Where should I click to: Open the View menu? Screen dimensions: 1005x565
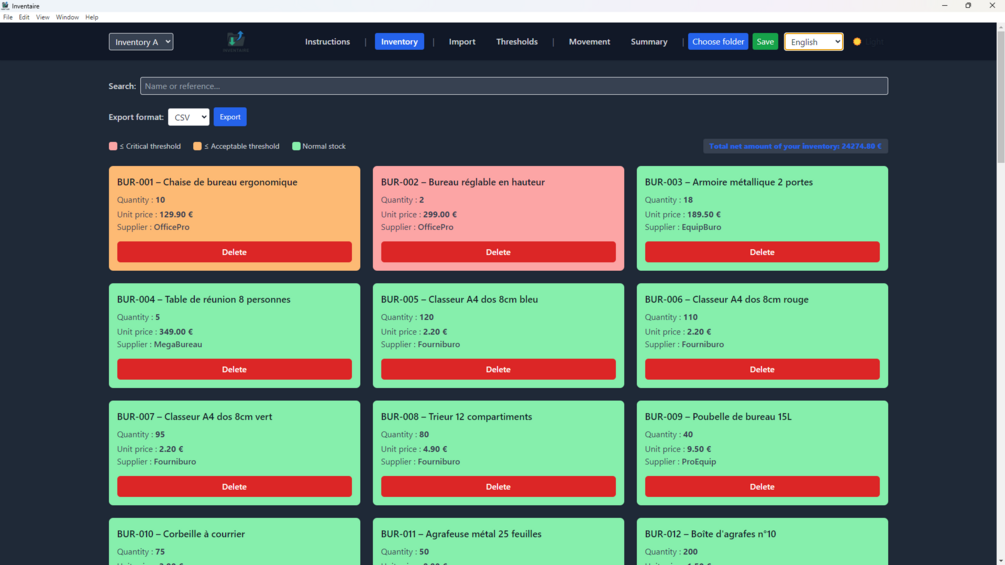point(42,17)
